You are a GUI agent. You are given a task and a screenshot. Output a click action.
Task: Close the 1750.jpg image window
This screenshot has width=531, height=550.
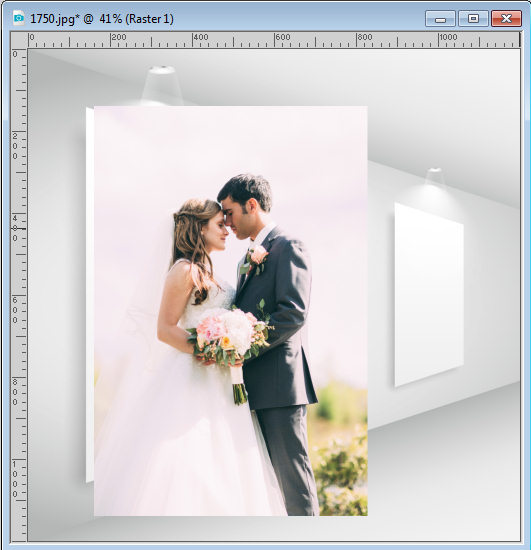[506, 18]
